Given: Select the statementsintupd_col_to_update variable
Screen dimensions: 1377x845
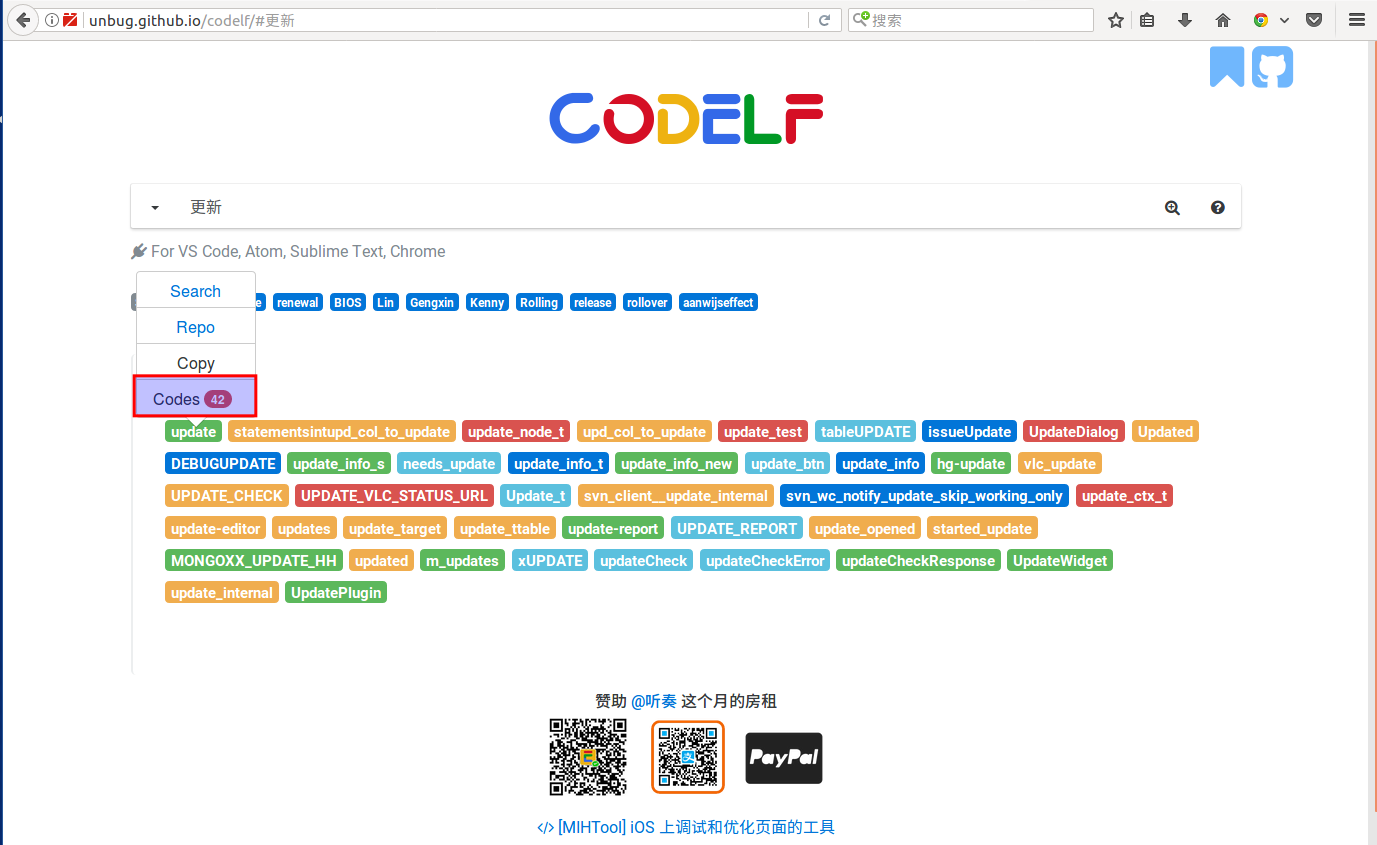Looking at the screenshot, I should click(342, 432).
